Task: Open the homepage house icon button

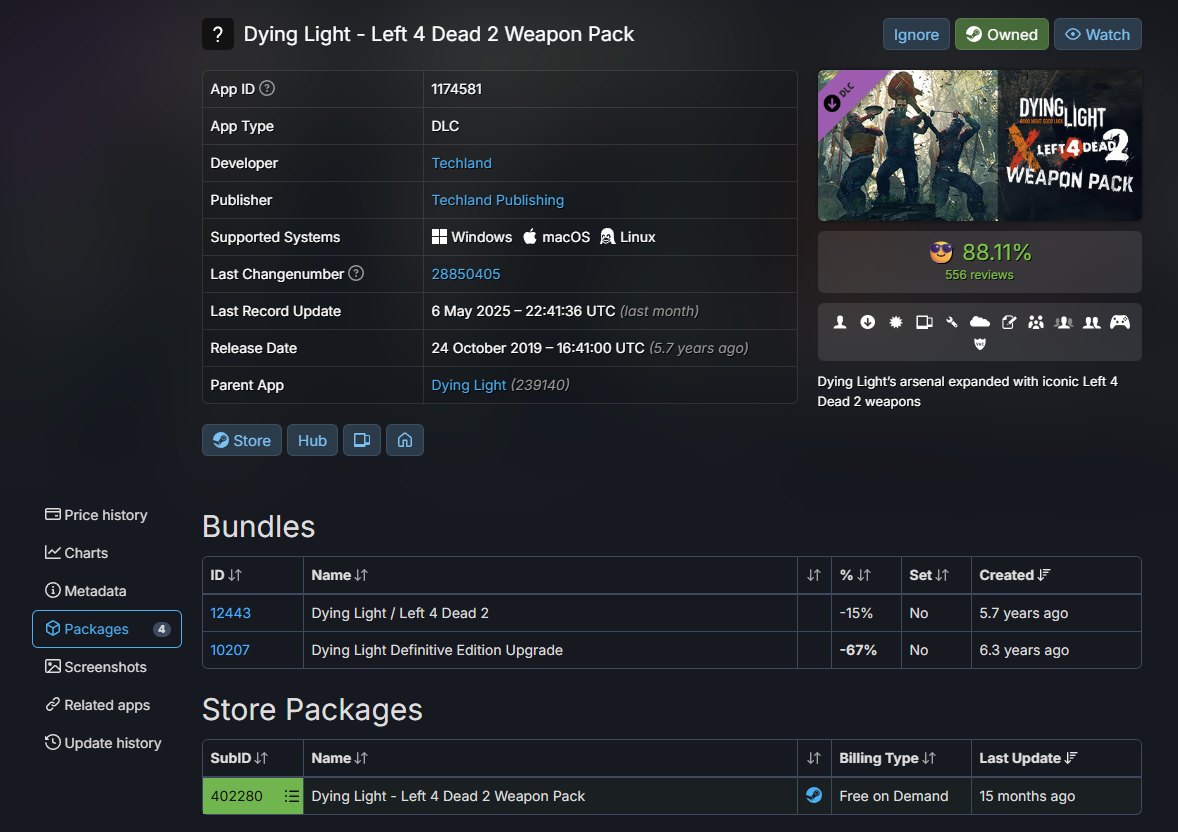Action: click(x=405, y=440)
